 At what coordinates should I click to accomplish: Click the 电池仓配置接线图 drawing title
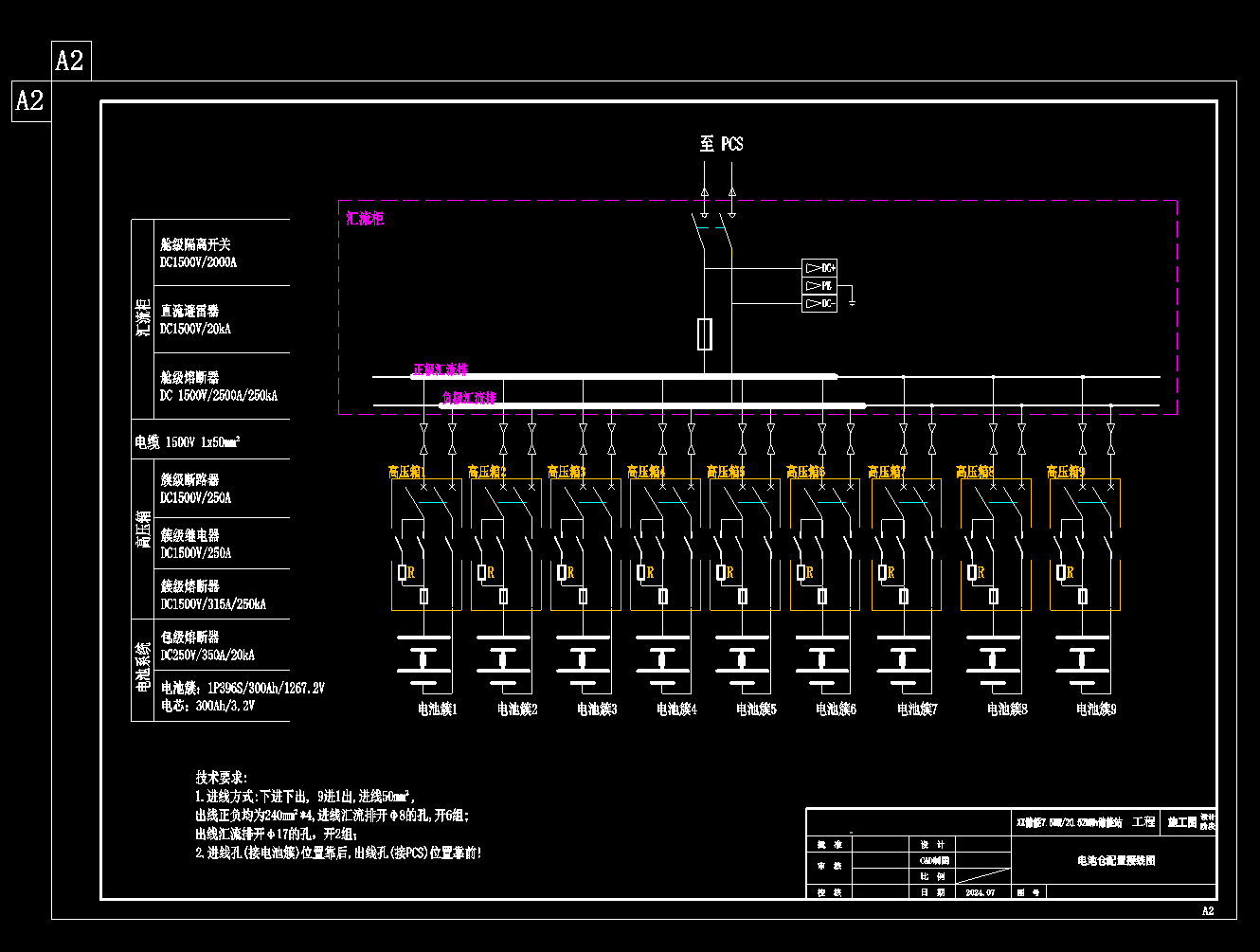tap(1116, 860)
